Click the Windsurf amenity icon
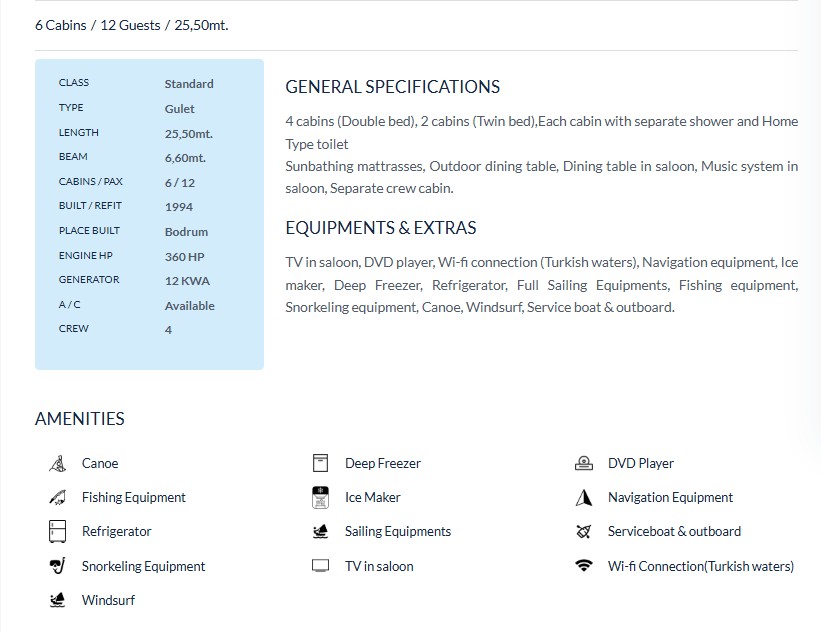Image resolution: width=821 pixels, height=632 pixels. click(57, 601)
